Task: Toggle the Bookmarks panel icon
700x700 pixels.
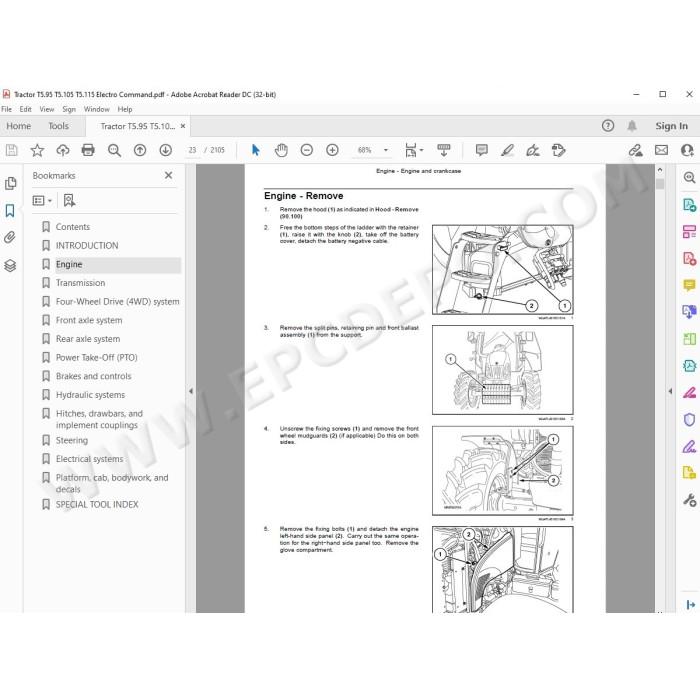Action: point(10,210)
